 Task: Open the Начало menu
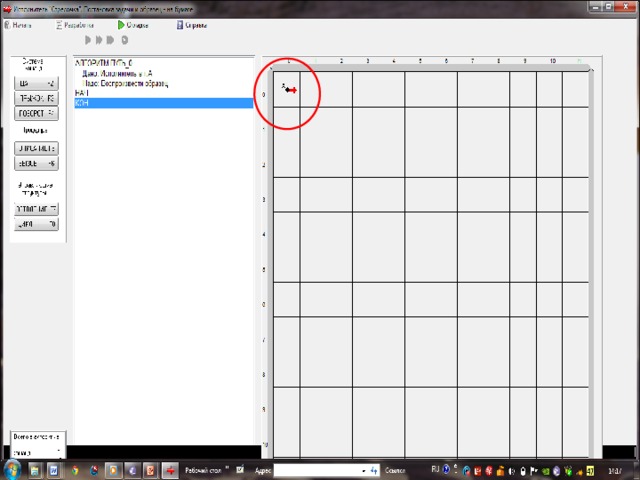pos(18,25)
